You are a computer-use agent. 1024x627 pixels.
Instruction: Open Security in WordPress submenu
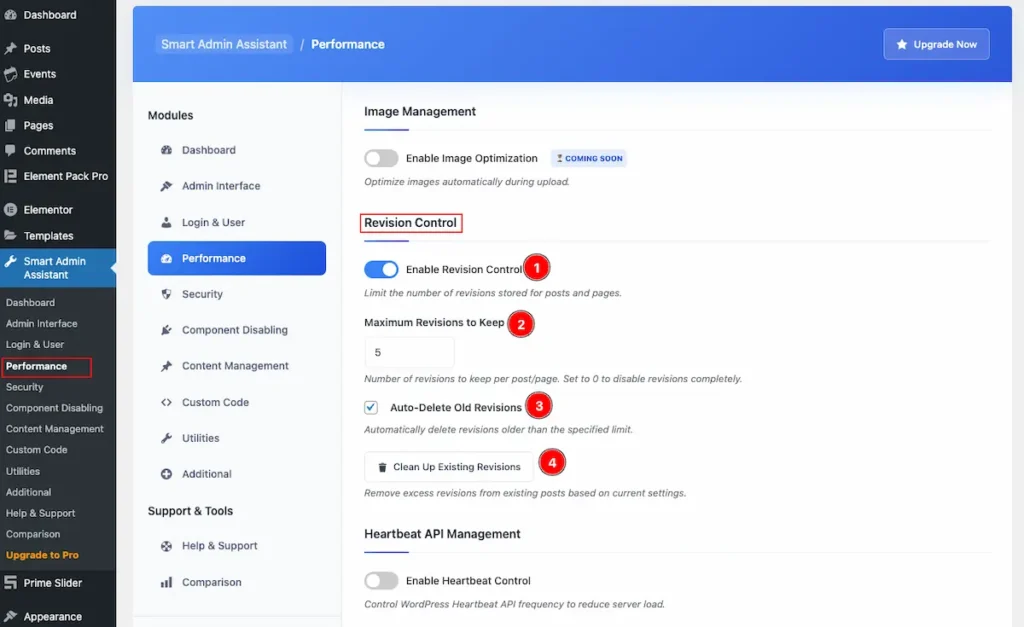pos(25,387)
